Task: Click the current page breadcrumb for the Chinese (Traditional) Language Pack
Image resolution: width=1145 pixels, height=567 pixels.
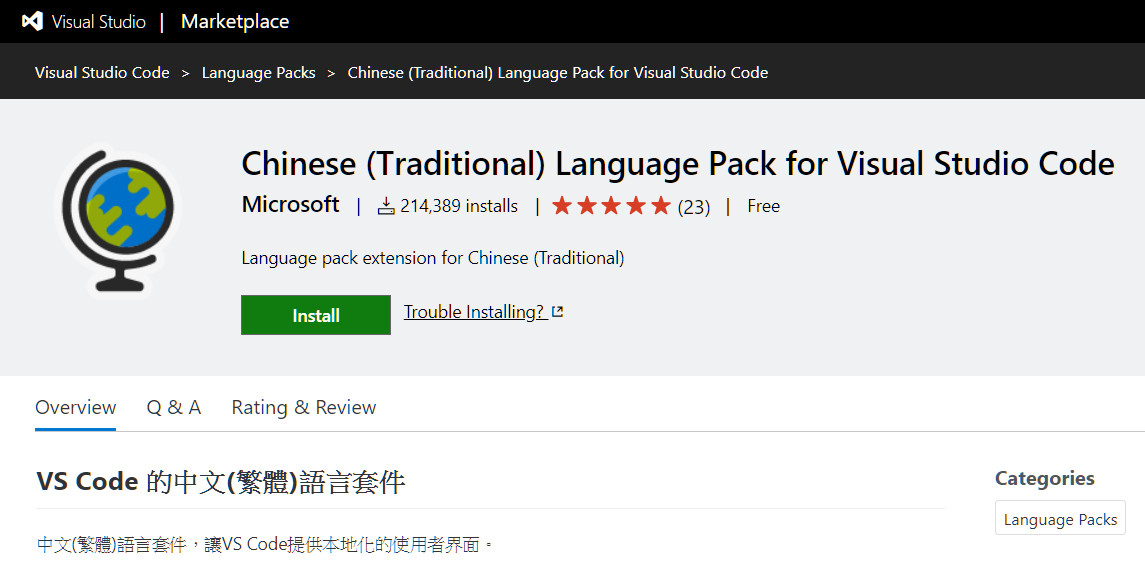Action: pos(558,73)
